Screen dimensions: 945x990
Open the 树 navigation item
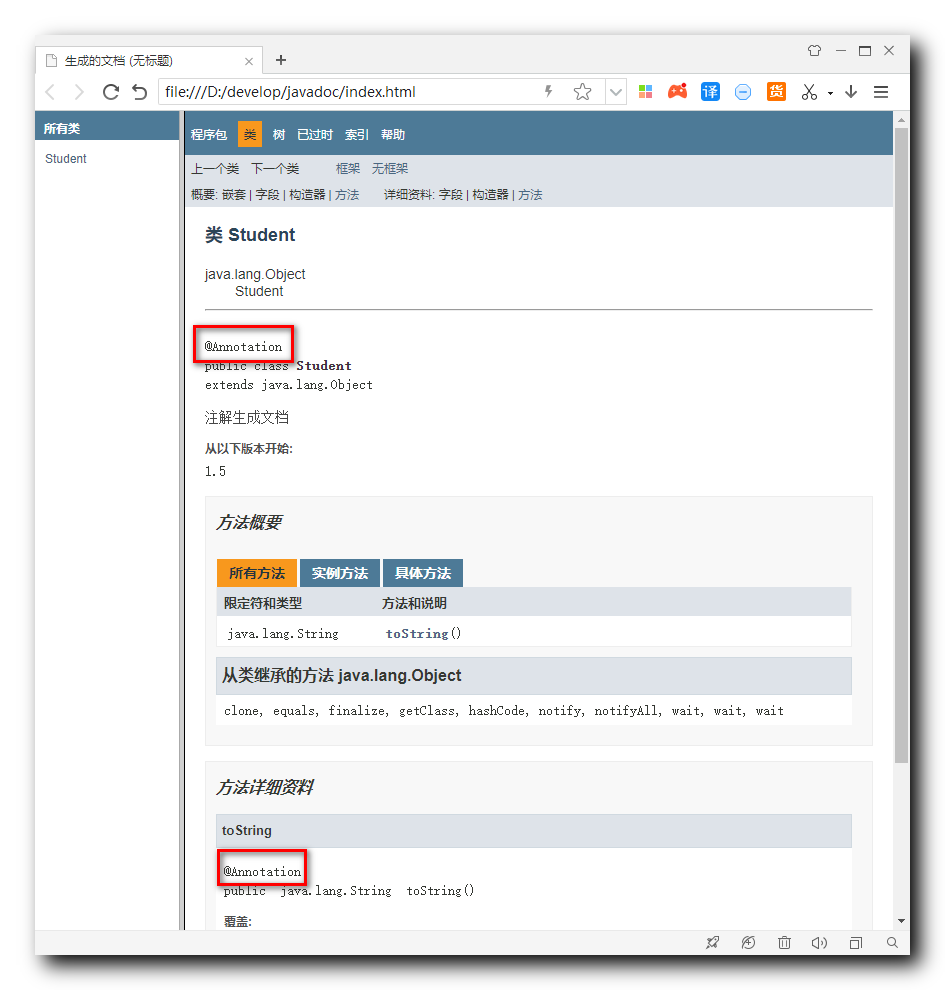pos(279,134)
